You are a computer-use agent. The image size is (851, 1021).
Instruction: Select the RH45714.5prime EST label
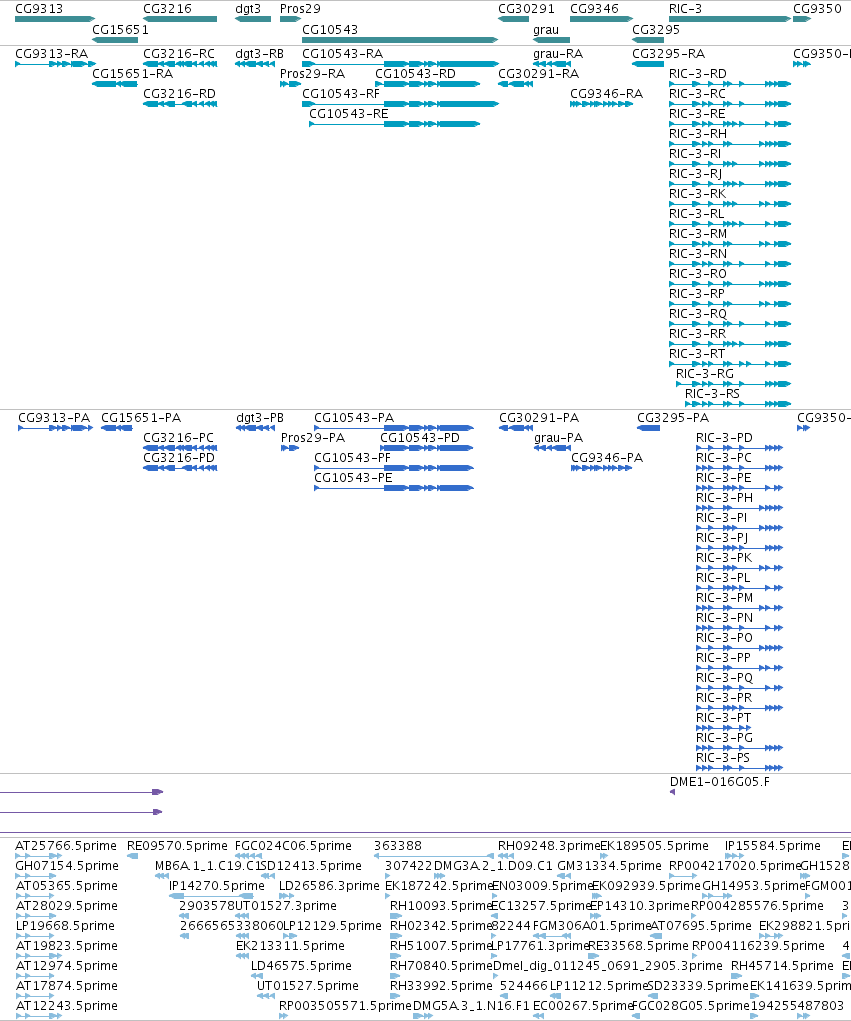point(783,966)
